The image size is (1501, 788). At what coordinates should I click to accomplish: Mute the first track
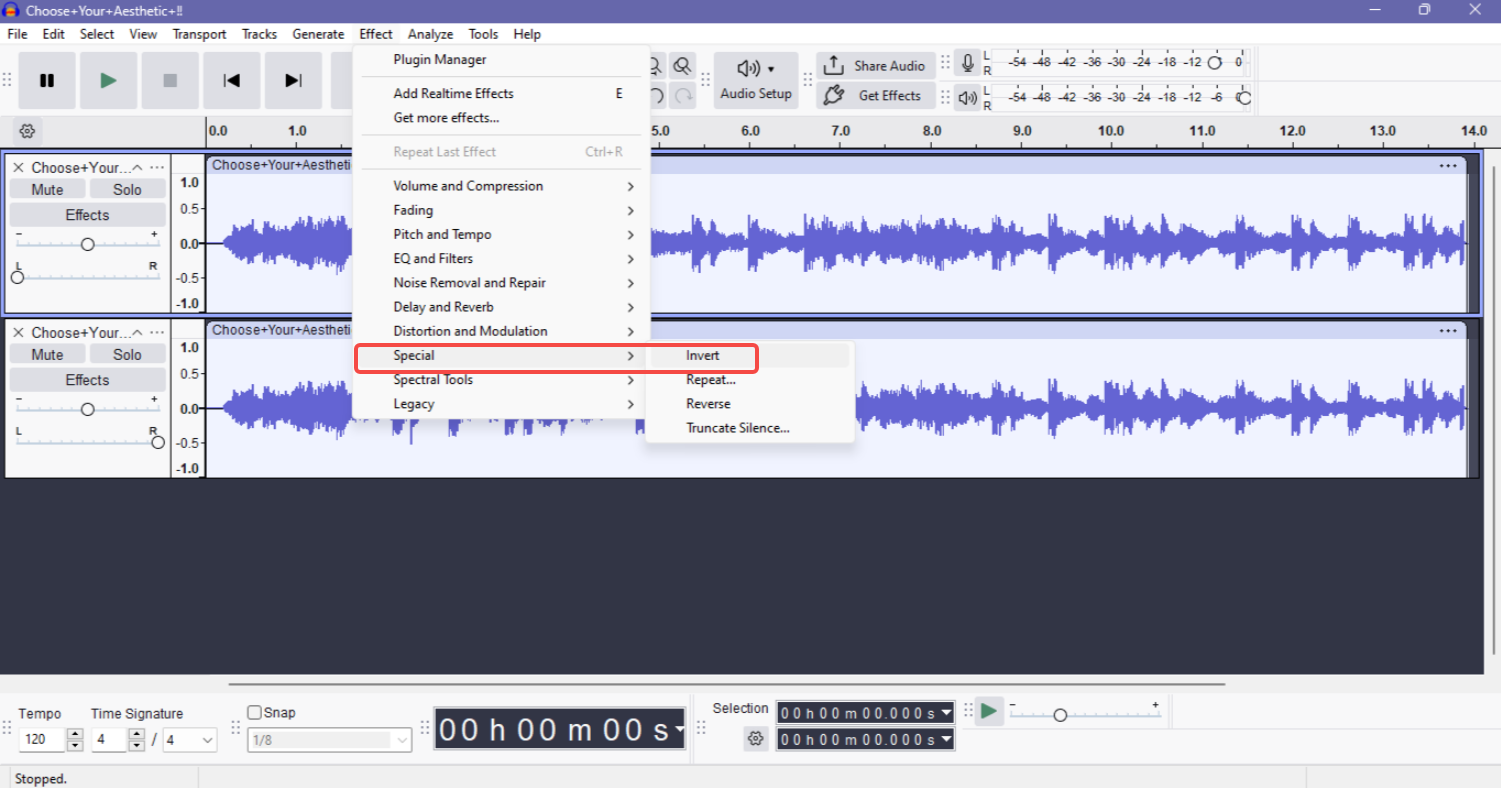47,190
